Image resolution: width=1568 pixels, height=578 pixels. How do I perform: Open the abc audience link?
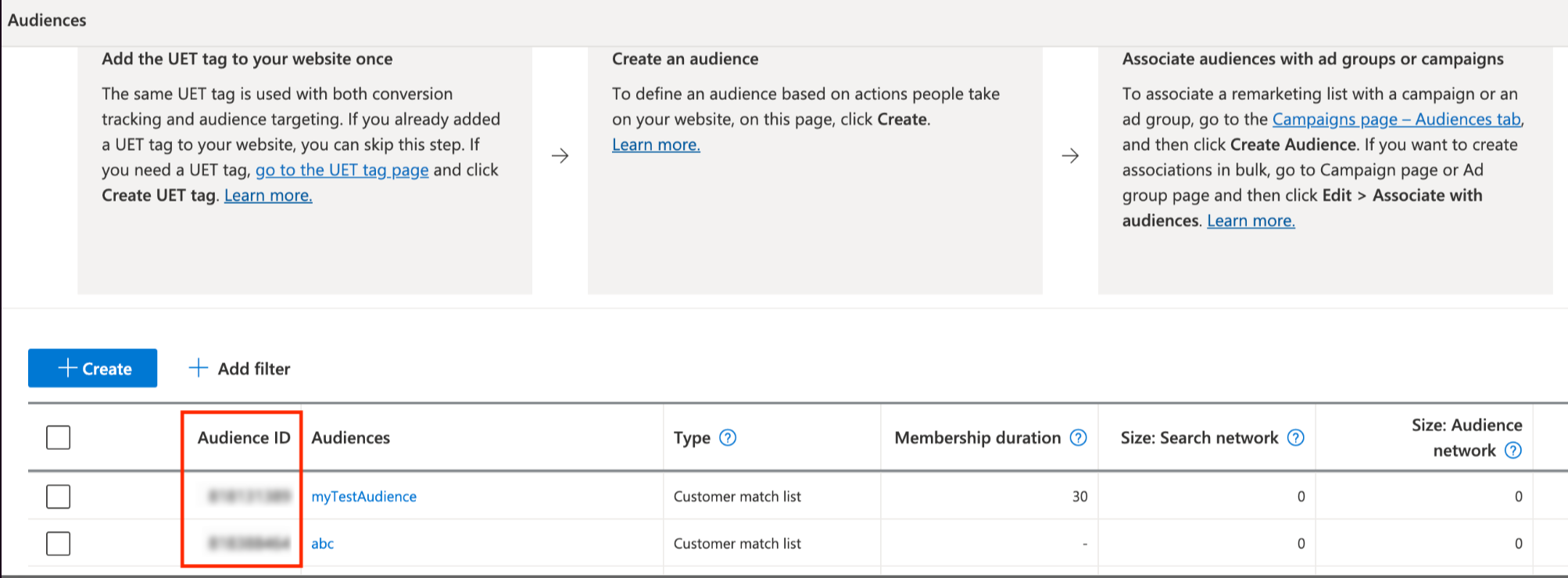tap(323, 543)
